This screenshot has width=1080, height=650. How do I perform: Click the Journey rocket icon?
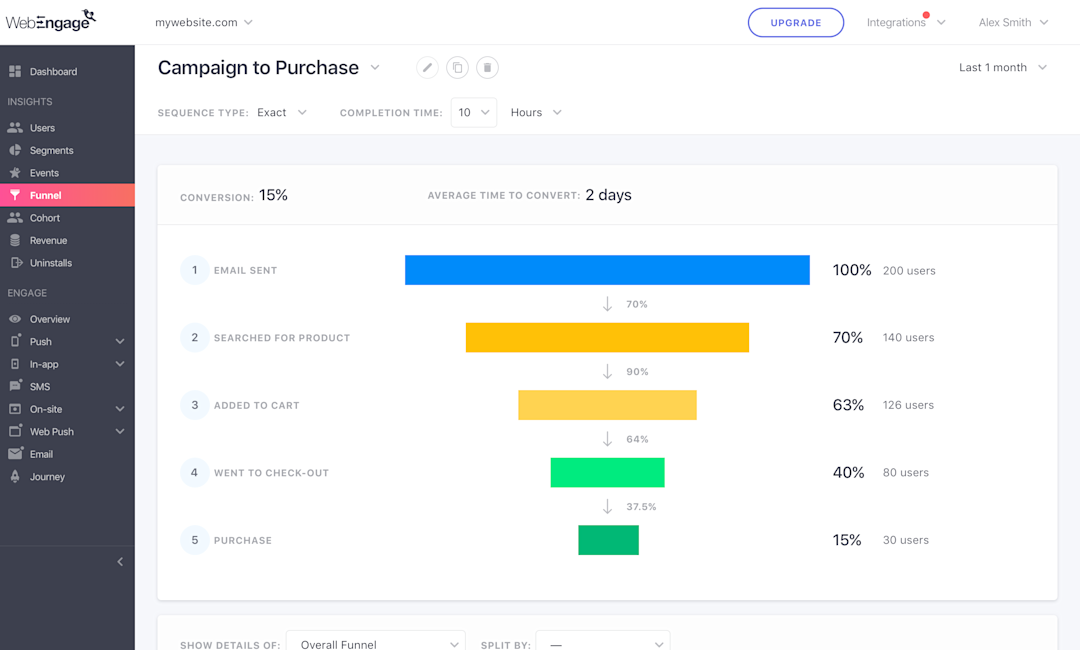pos(15,477)
